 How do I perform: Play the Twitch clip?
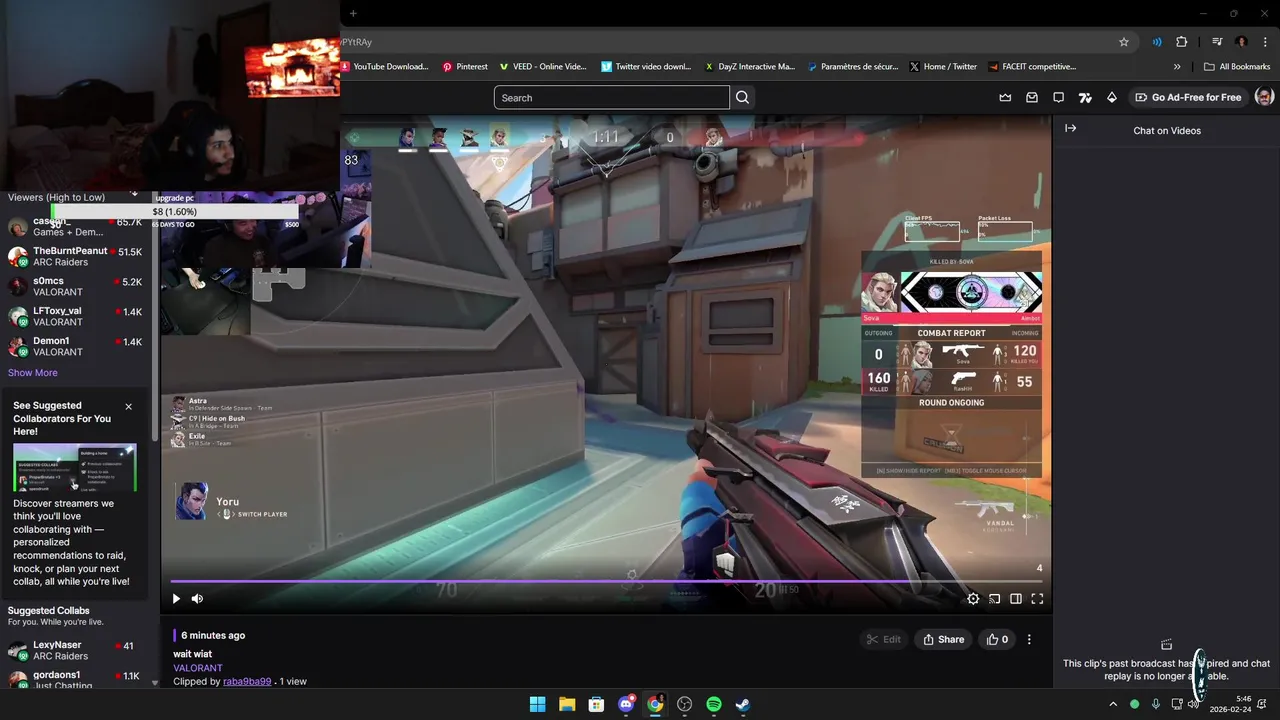pos(176,599)
